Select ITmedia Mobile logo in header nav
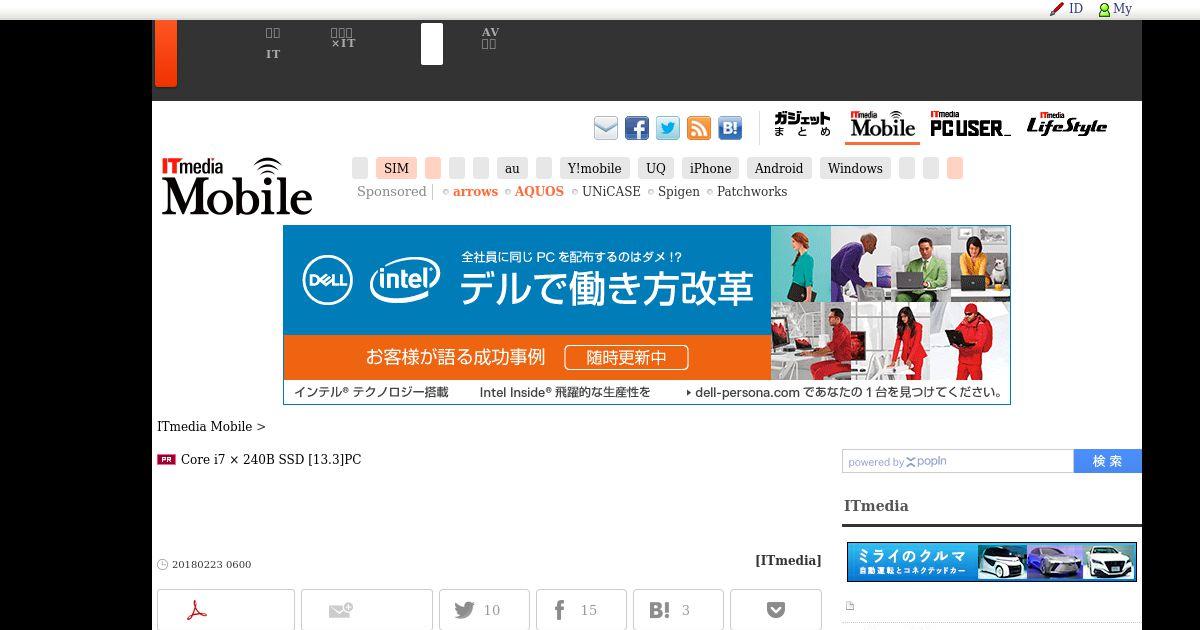Image resolution: width=1200 pixels, height=630 pixels. pos(883,125)
